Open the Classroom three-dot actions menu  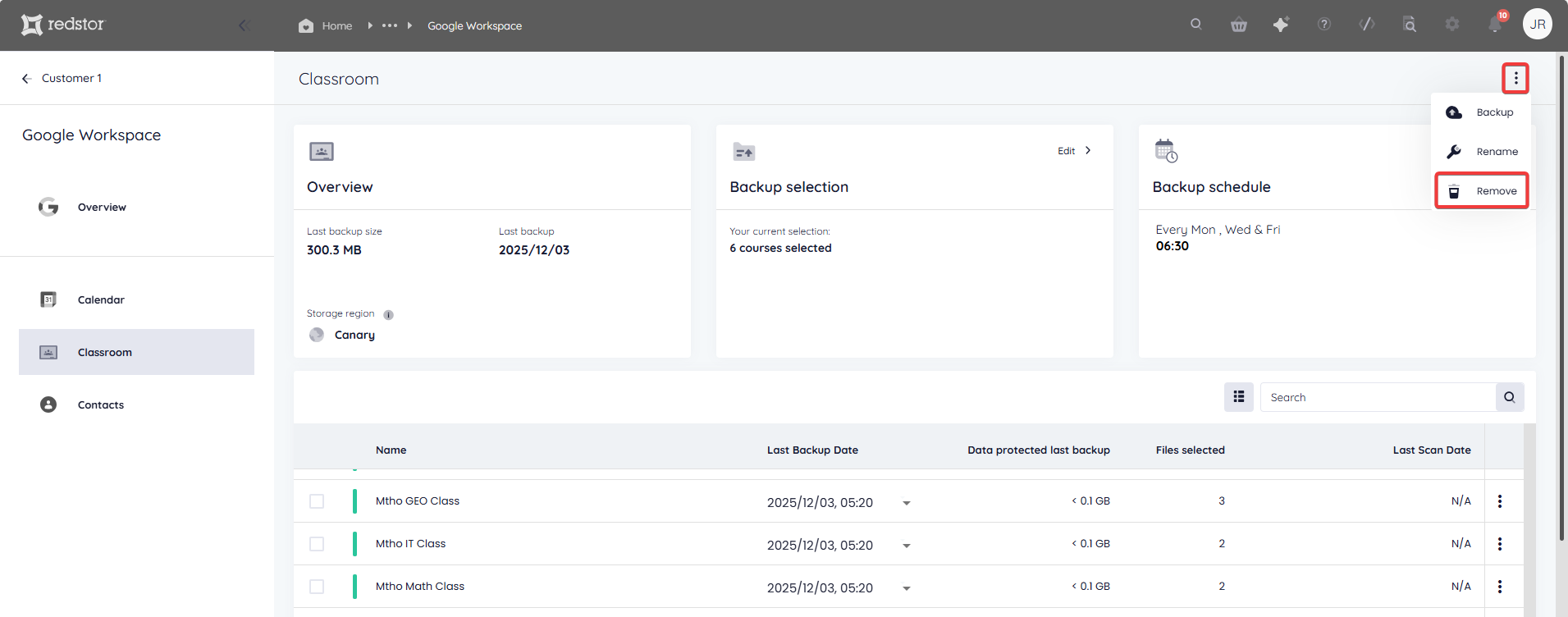[1515, 79]
